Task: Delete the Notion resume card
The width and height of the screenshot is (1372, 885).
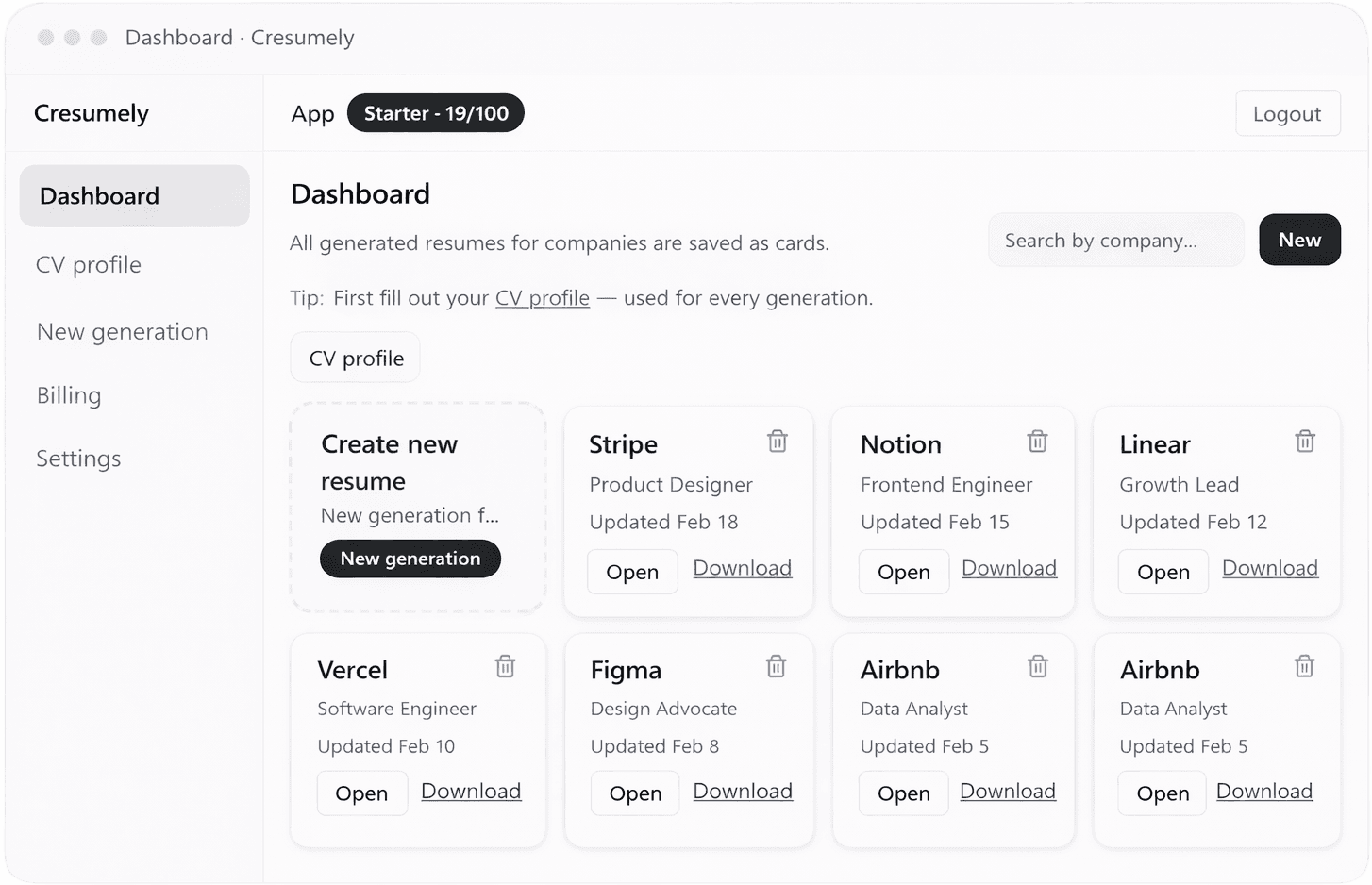Action: pos(1037,441)
